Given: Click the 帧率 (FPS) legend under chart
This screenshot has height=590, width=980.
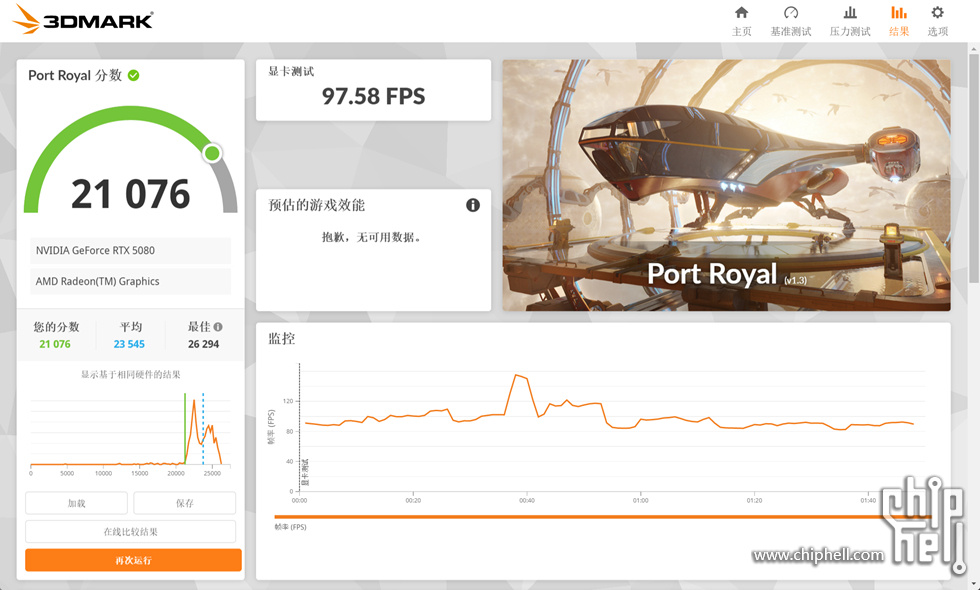Looking at the screenshot, I should coord(292,527).
